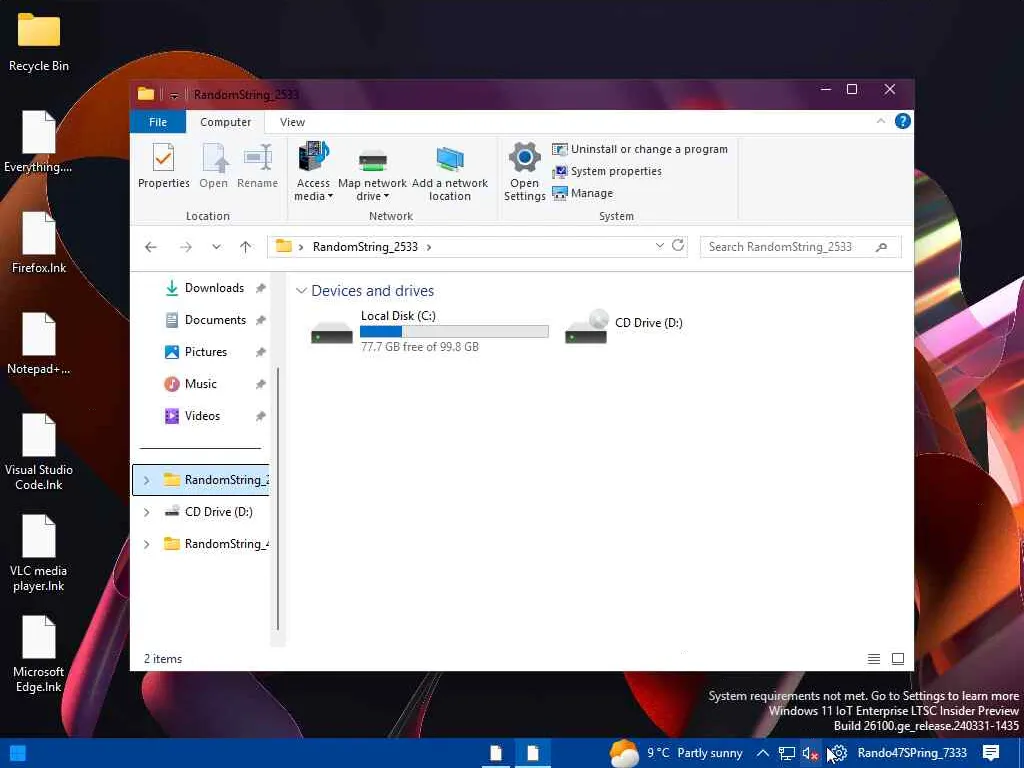Expand the CD Drive (D:) tree node
Viewport: 1024px width, 768px height.
coord(146,512)
